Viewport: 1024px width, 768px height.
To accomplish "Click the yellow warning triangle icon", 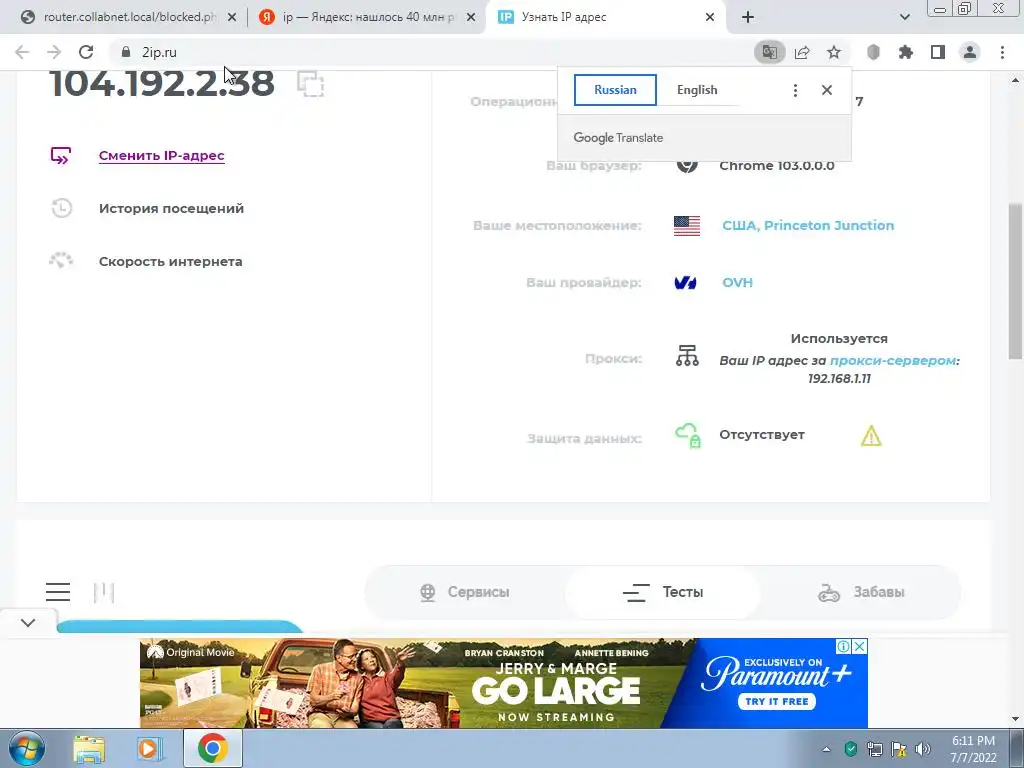I will (871, 436).
